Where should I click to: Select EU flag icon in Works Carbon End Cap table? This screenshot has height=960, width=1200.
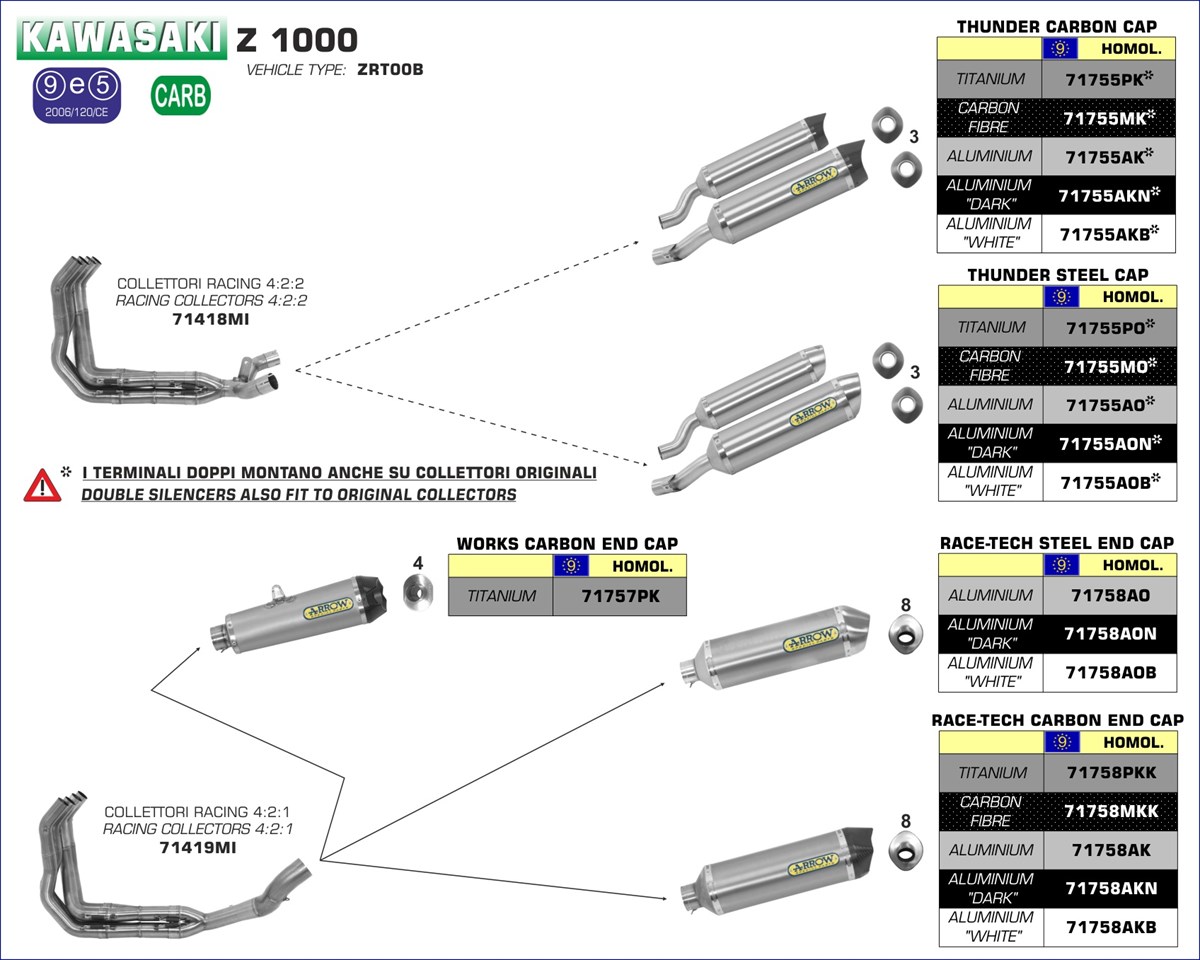coord(571,566)
